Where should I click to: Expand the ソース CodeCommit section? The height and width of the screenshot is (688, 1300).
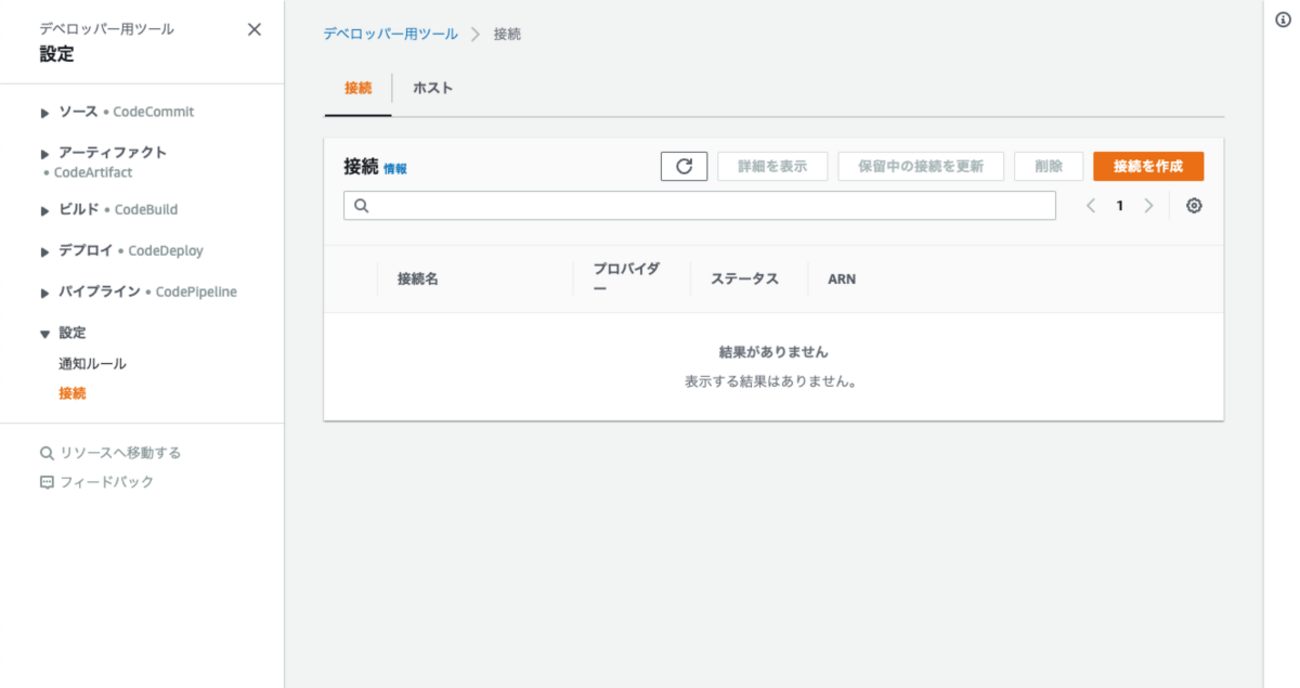click(45, 113)
